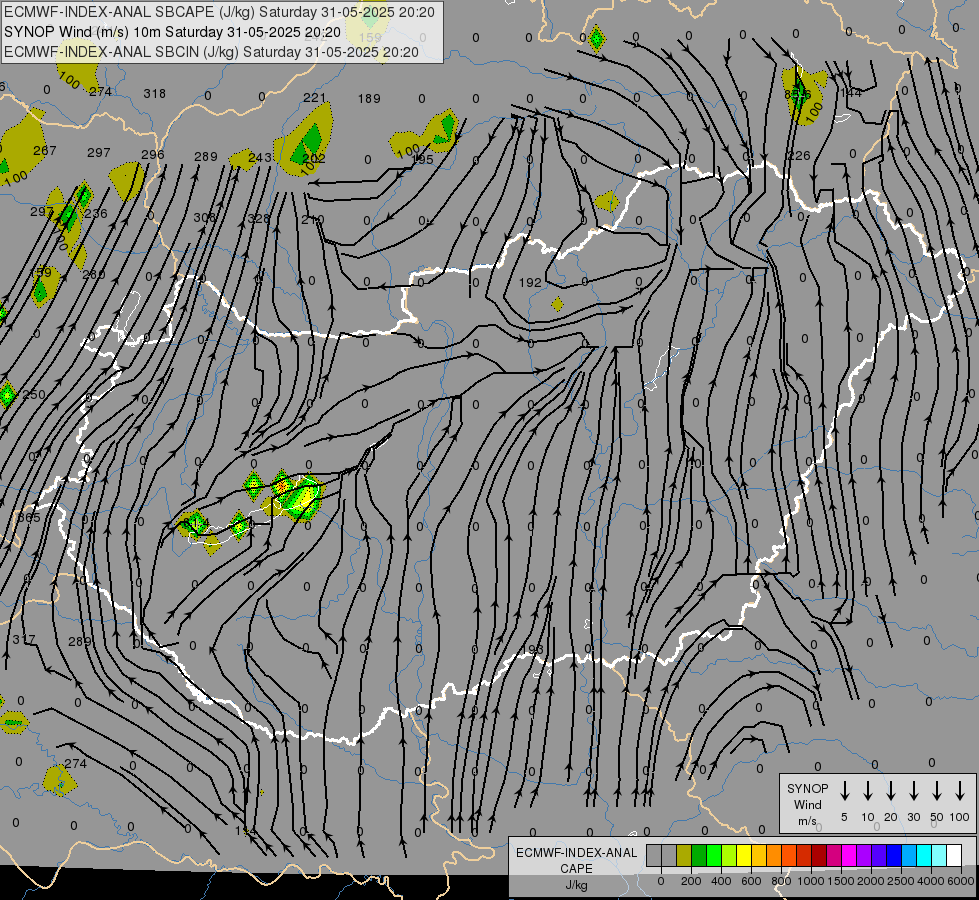The width and height of the screenshot is (979, 900).
Task: Click the 50 m/s wind arrow in legend
Action: coord(937,791)
